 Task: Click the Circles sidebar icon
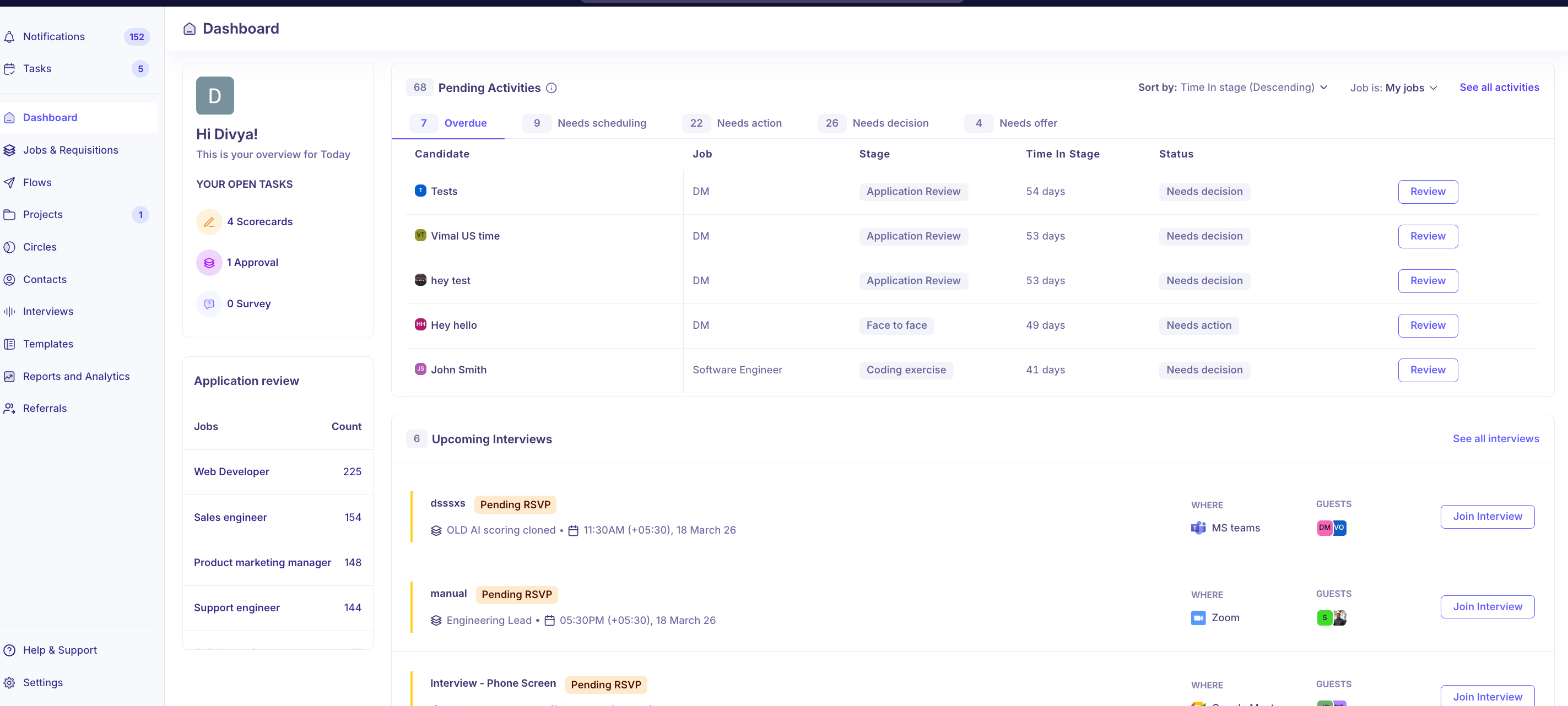click(9, 247)
